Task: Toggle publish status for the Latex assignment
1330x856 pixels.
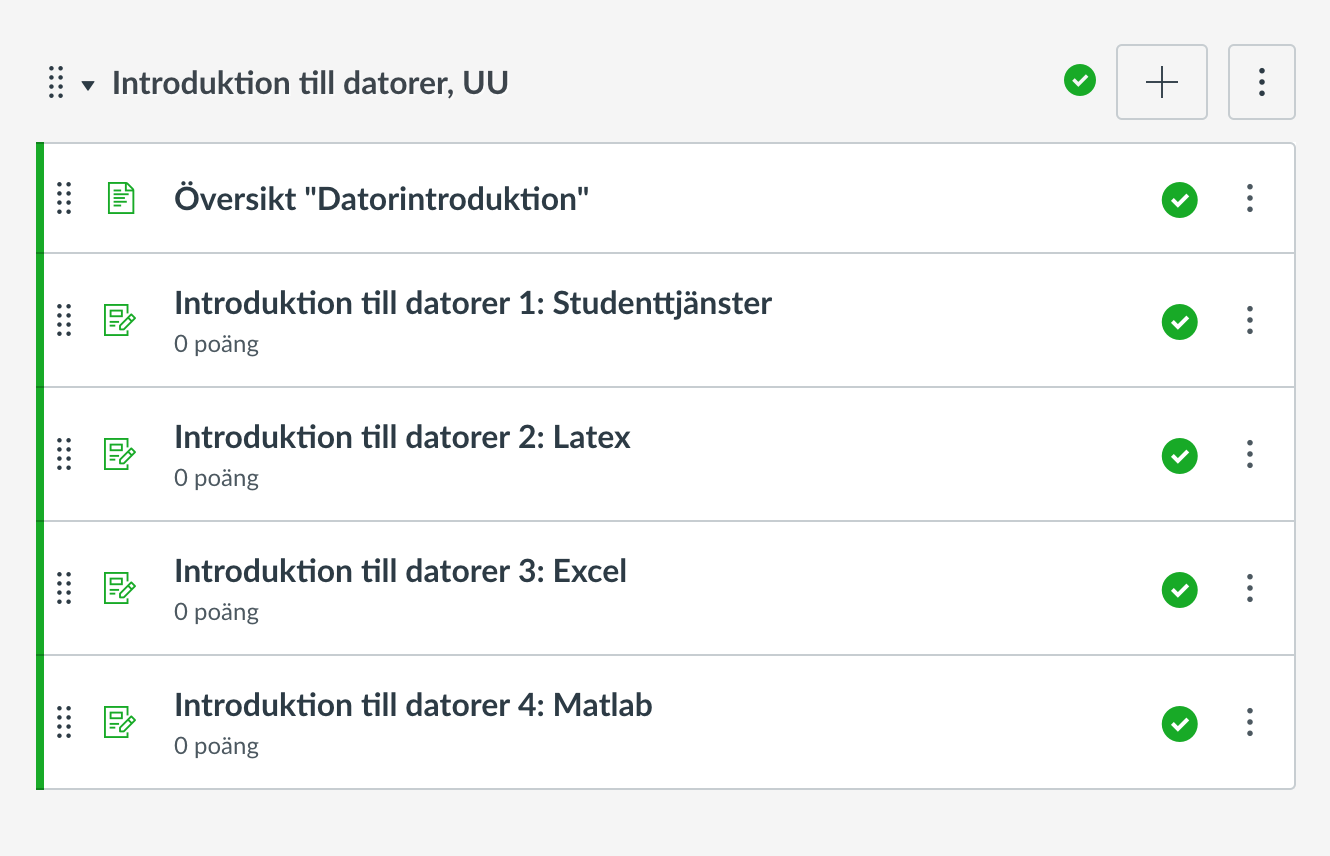Action: pos(1180,455)
